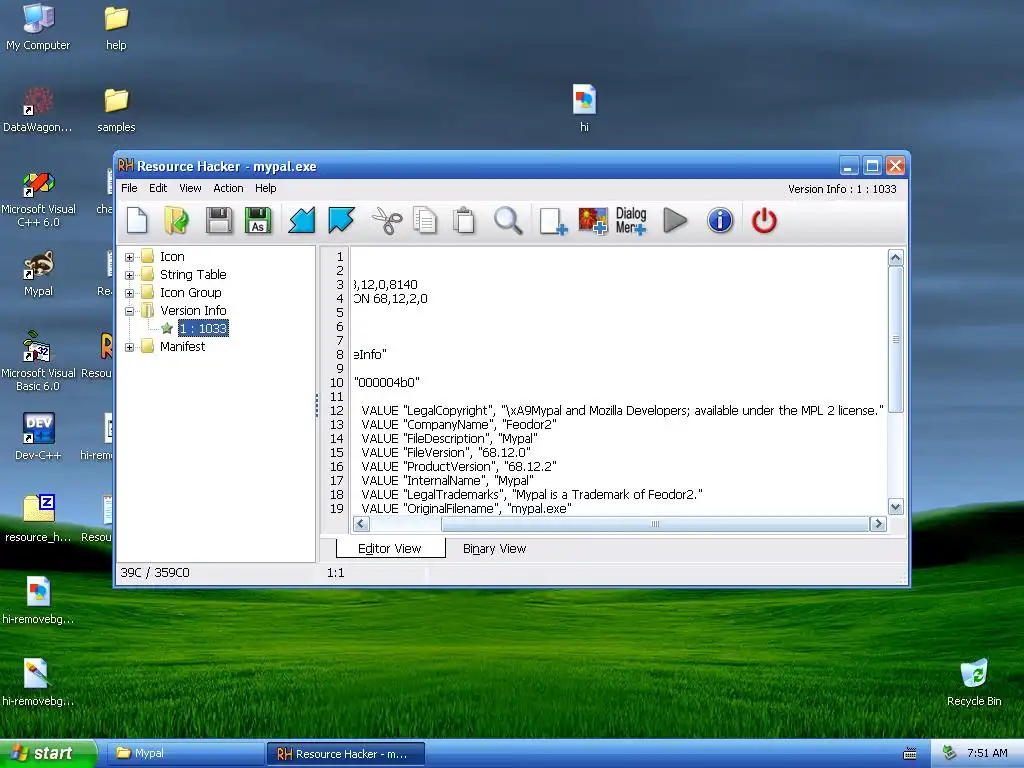Image resolution: width=1024 pixels, height=768 pixels.
Task: Click the green Save As icon
Action: click(x=258, y=221)
